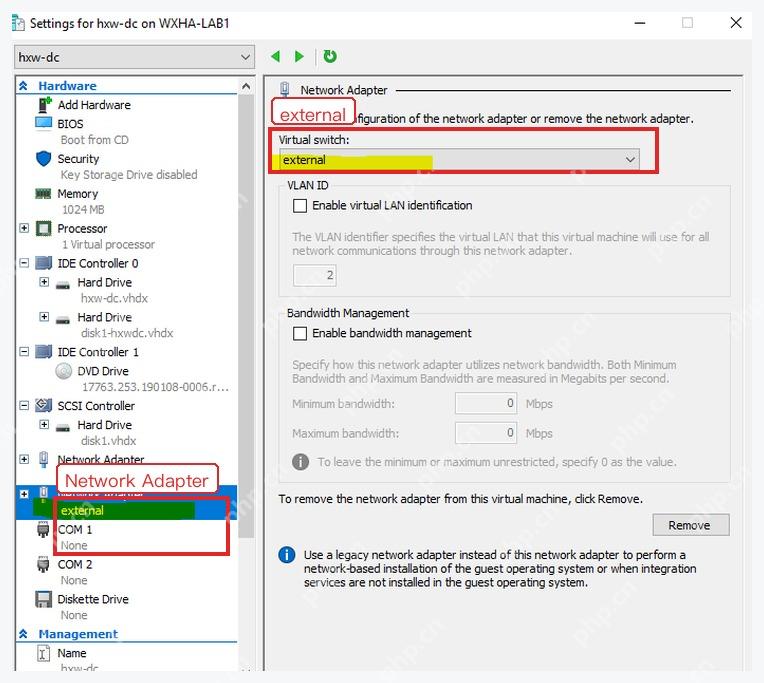
Task: Select the IDE Controller 0 icon
Action: pos(43,263)
